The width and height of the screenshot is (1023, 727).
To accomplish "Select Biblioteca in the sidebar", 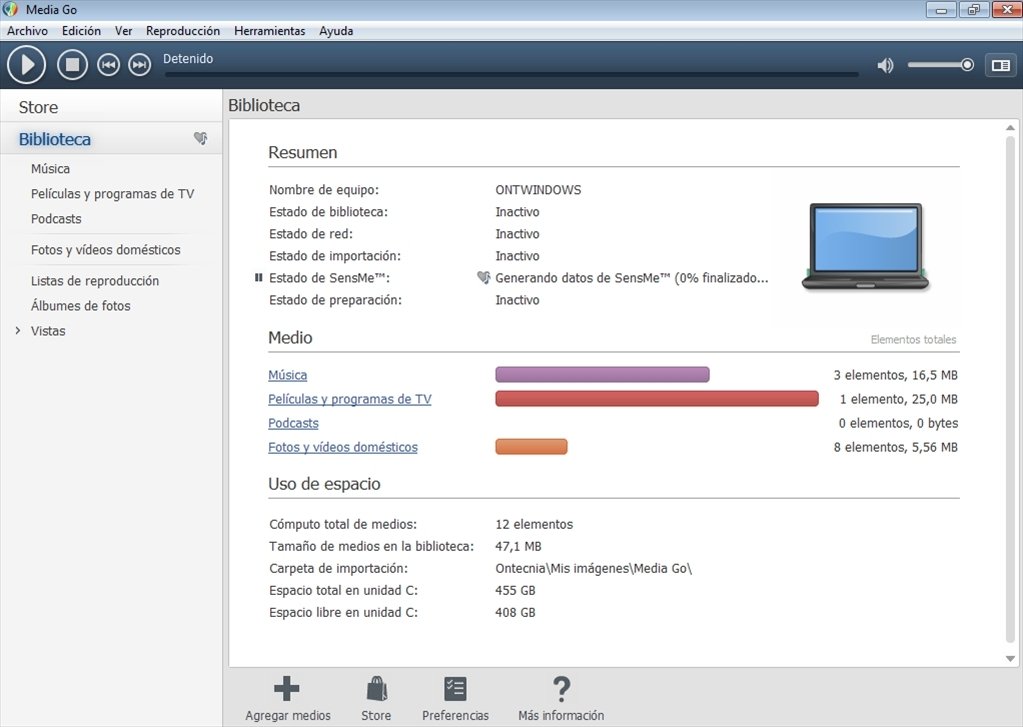I will pos(55,139).
